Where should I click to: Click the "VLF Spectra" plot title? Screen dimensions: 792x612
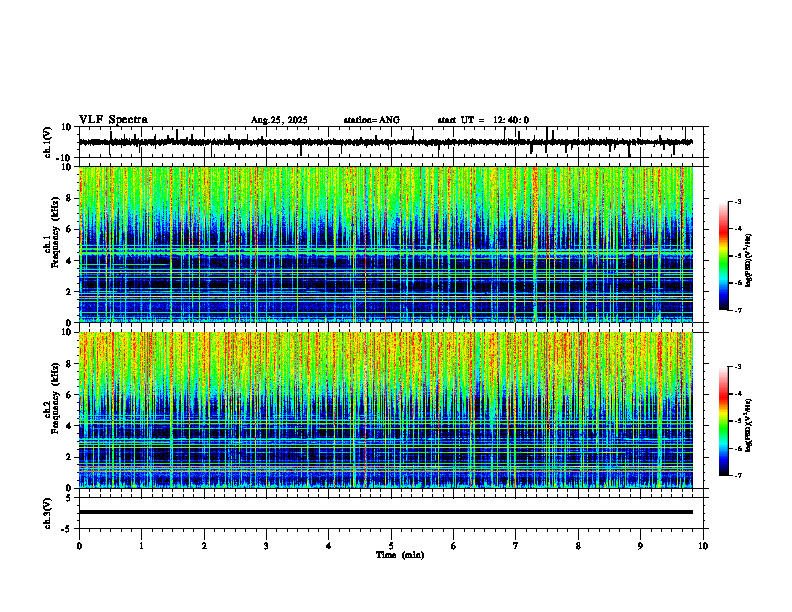(113, 120)
